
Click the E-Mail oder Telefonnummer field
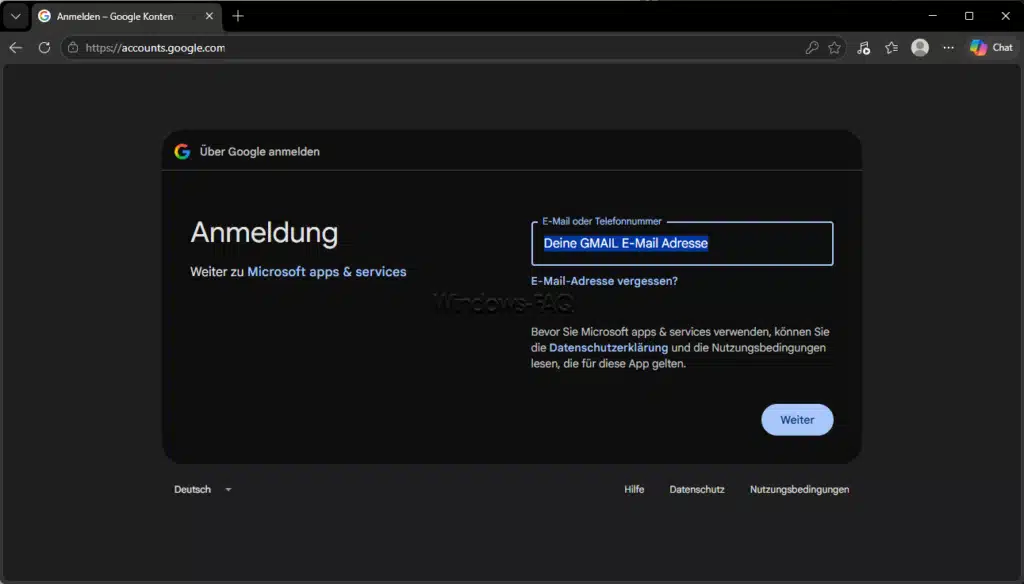[682, 244]
